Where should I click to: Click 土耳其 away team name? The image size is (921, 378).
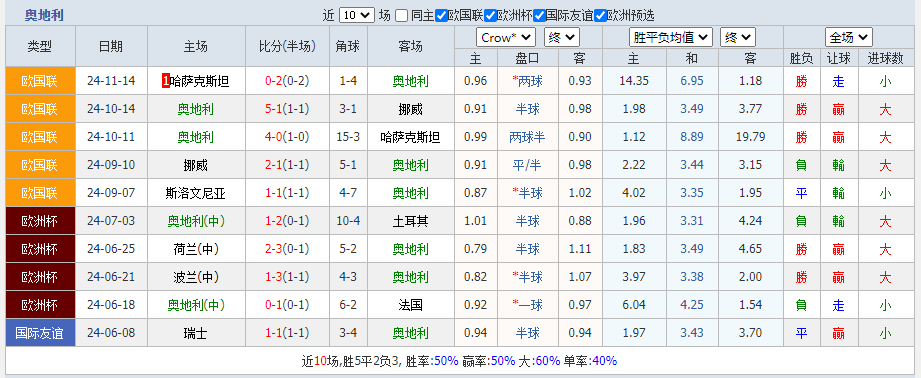point(411,221)
